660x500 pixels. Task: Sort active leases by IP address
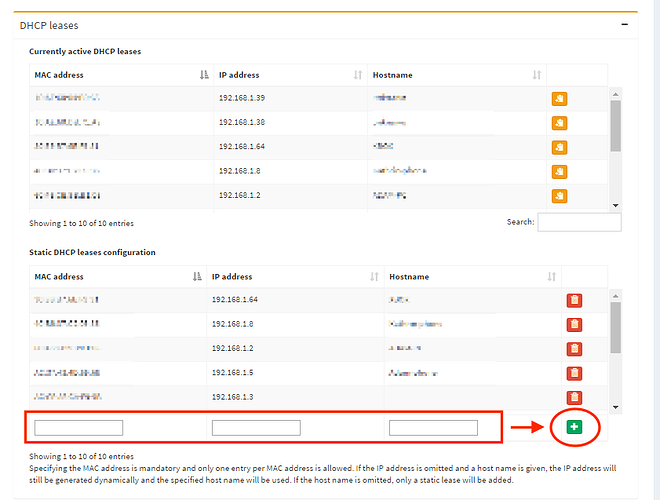pyautogui.click(x=287, y=75)
